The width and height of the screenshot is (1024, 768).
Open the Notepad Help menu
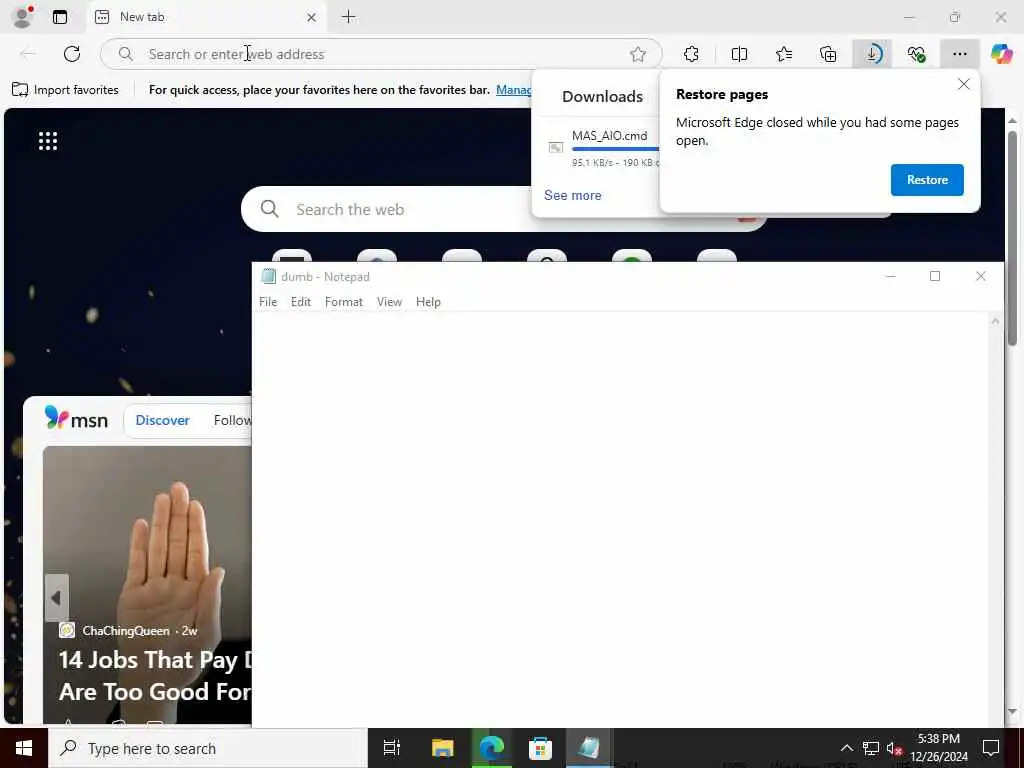(428, 302)
